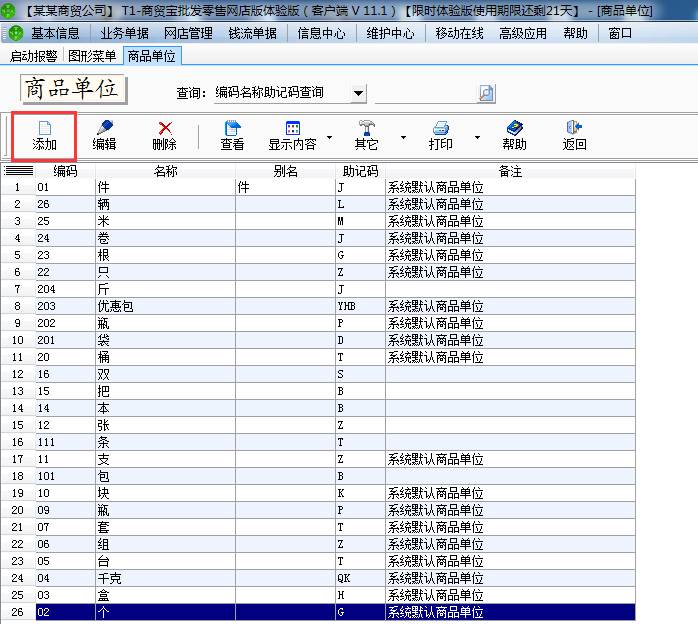Image resolution: width=698 pixels, height=624 pixels.
Task: Select the row named 台
Action: [318, 561]
